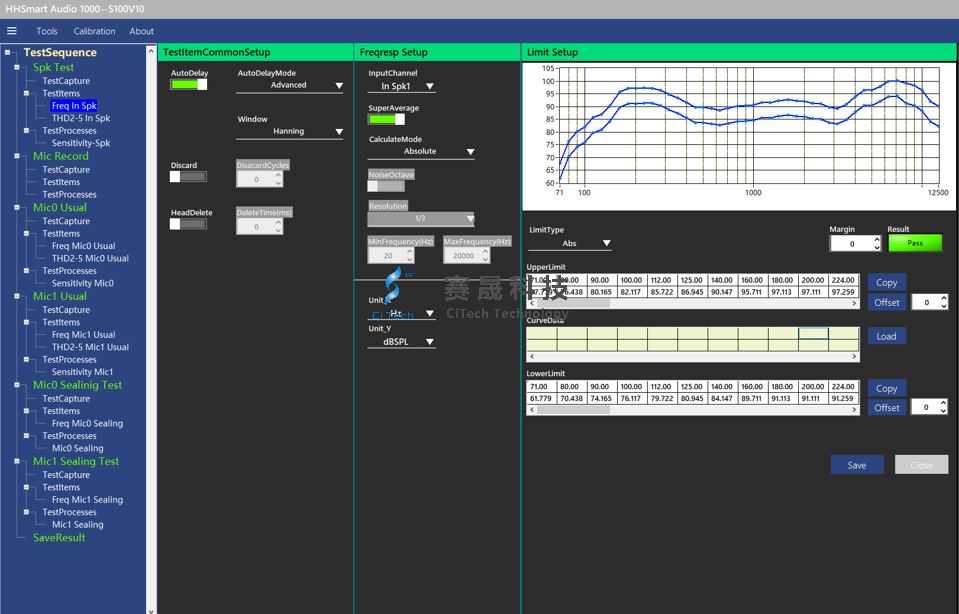Screen dimensions: 959x614
Task: Open the About menu
Action: (141, 31)
